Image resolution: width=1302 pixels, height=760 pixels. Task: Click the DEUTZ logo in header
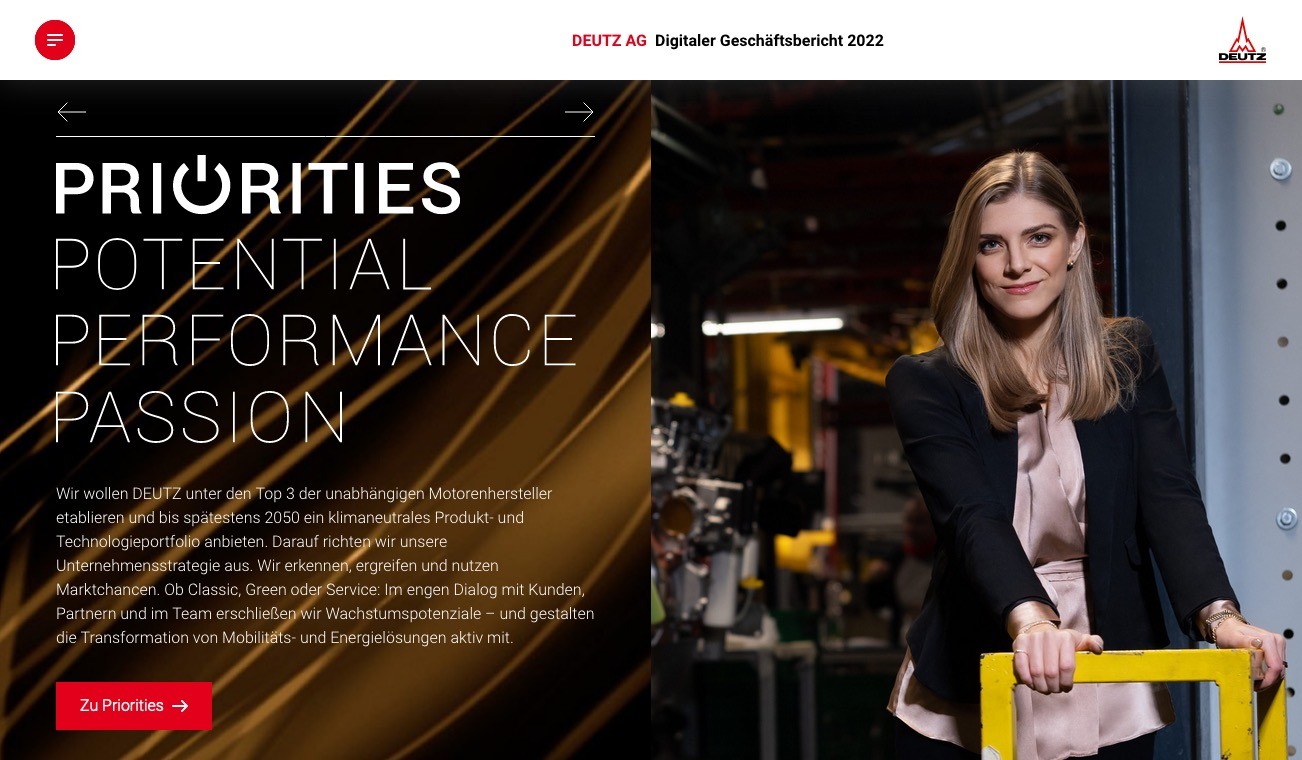tap(1242, 40)
